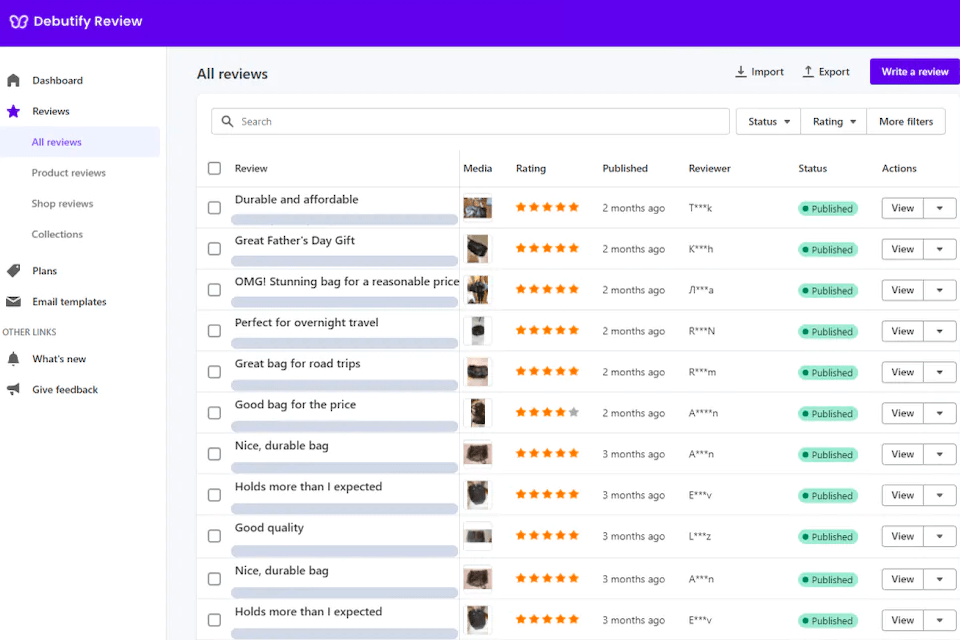Check the Perfect for overnight travel checkbox

[x=214, y=331]
